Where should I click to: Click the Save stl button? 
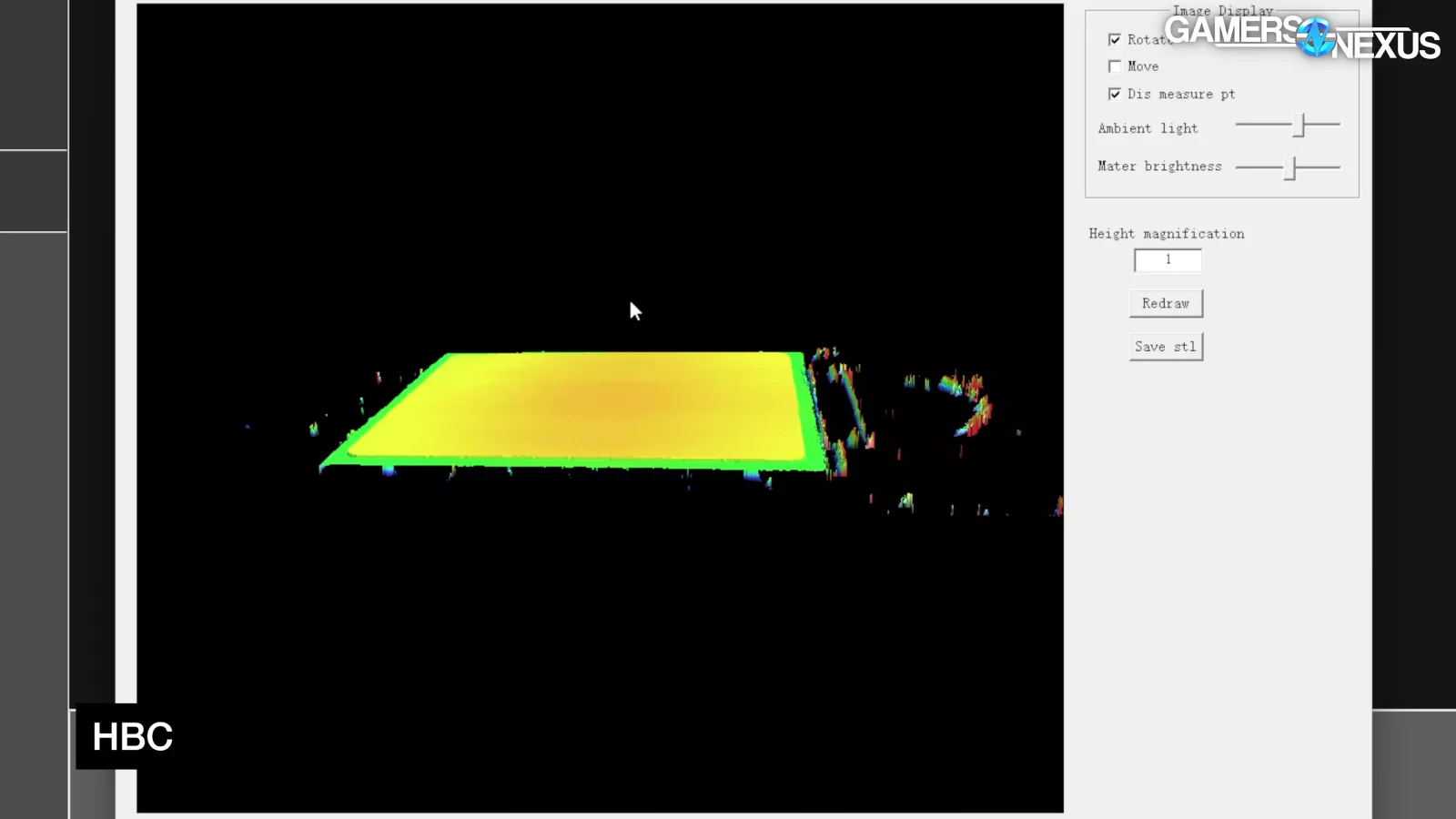click(x=1166, y=347)
